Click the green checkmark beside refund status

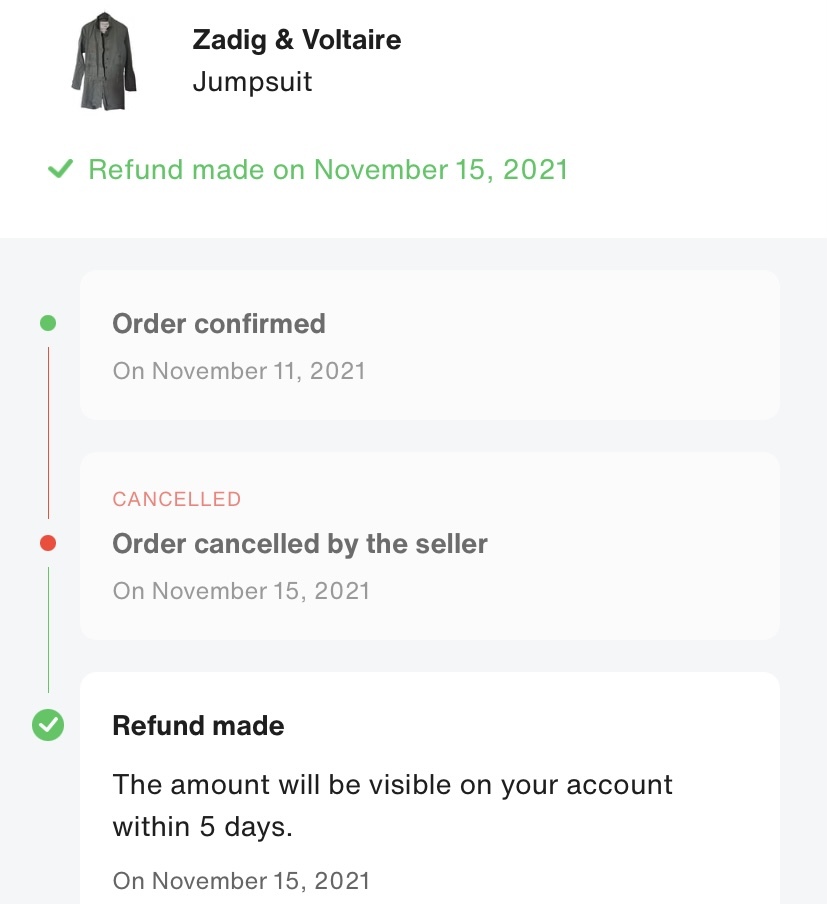pos(61,169)
